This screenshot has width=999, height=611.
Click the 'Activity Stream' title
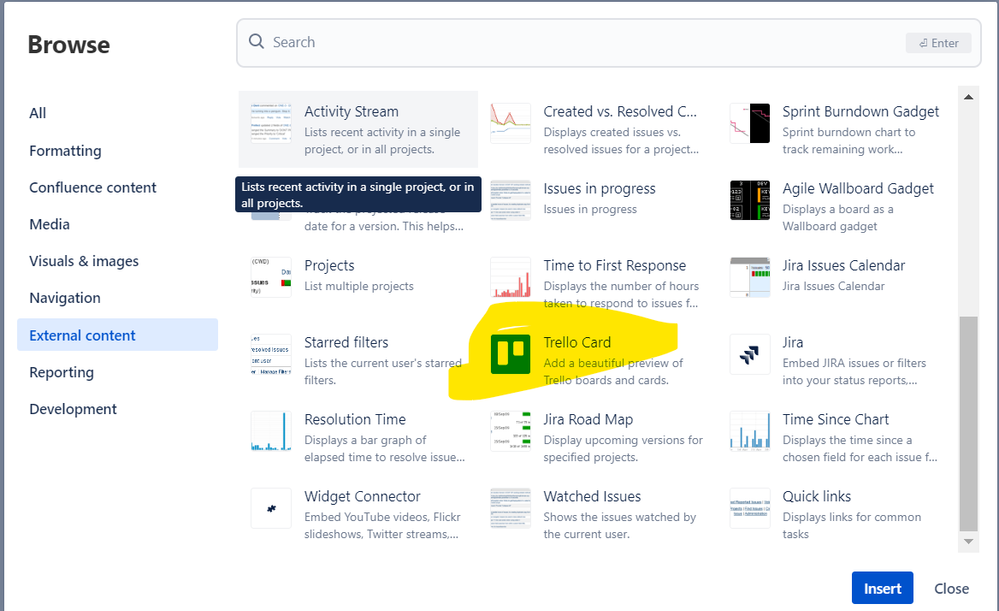[x=351, y=112]
